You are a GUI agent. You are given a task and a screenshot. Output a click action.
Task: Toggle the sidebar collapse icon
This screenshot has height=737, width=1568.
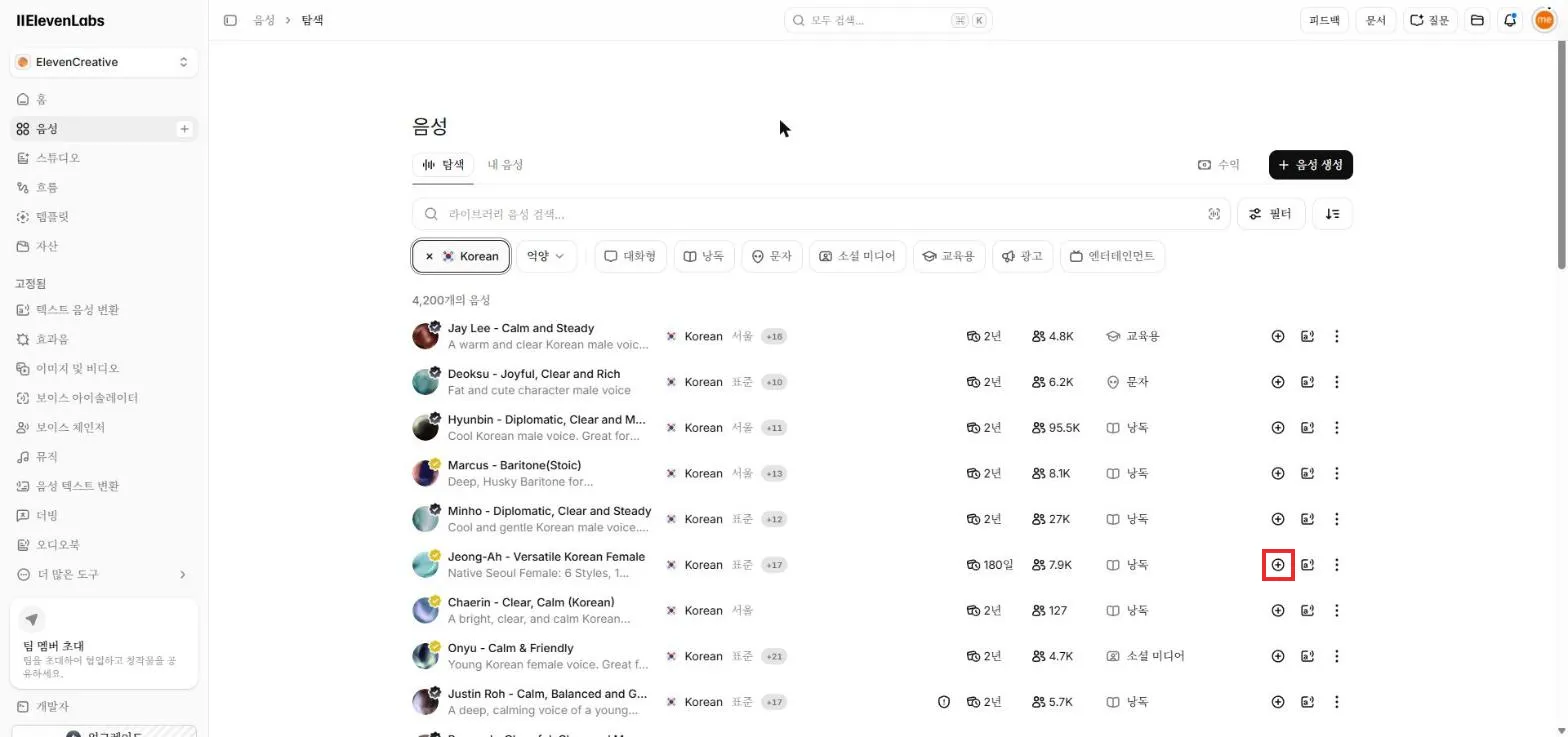[x=230, y=20]
